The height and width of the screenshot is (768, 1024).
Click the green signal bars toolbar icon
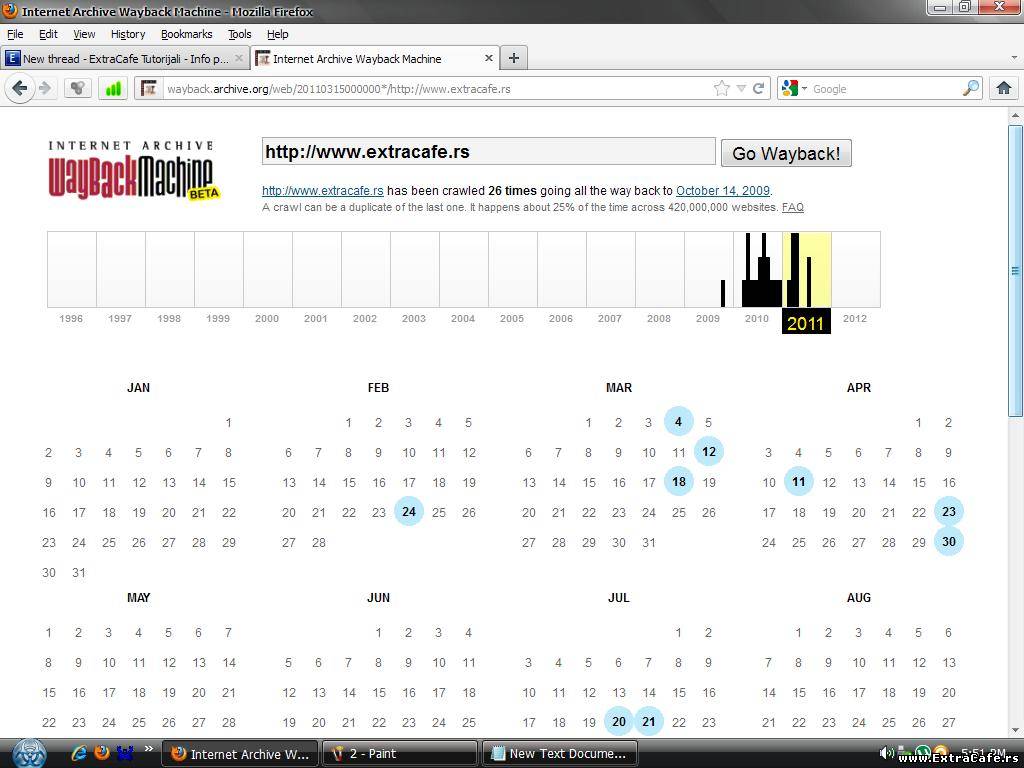[113, 88]
